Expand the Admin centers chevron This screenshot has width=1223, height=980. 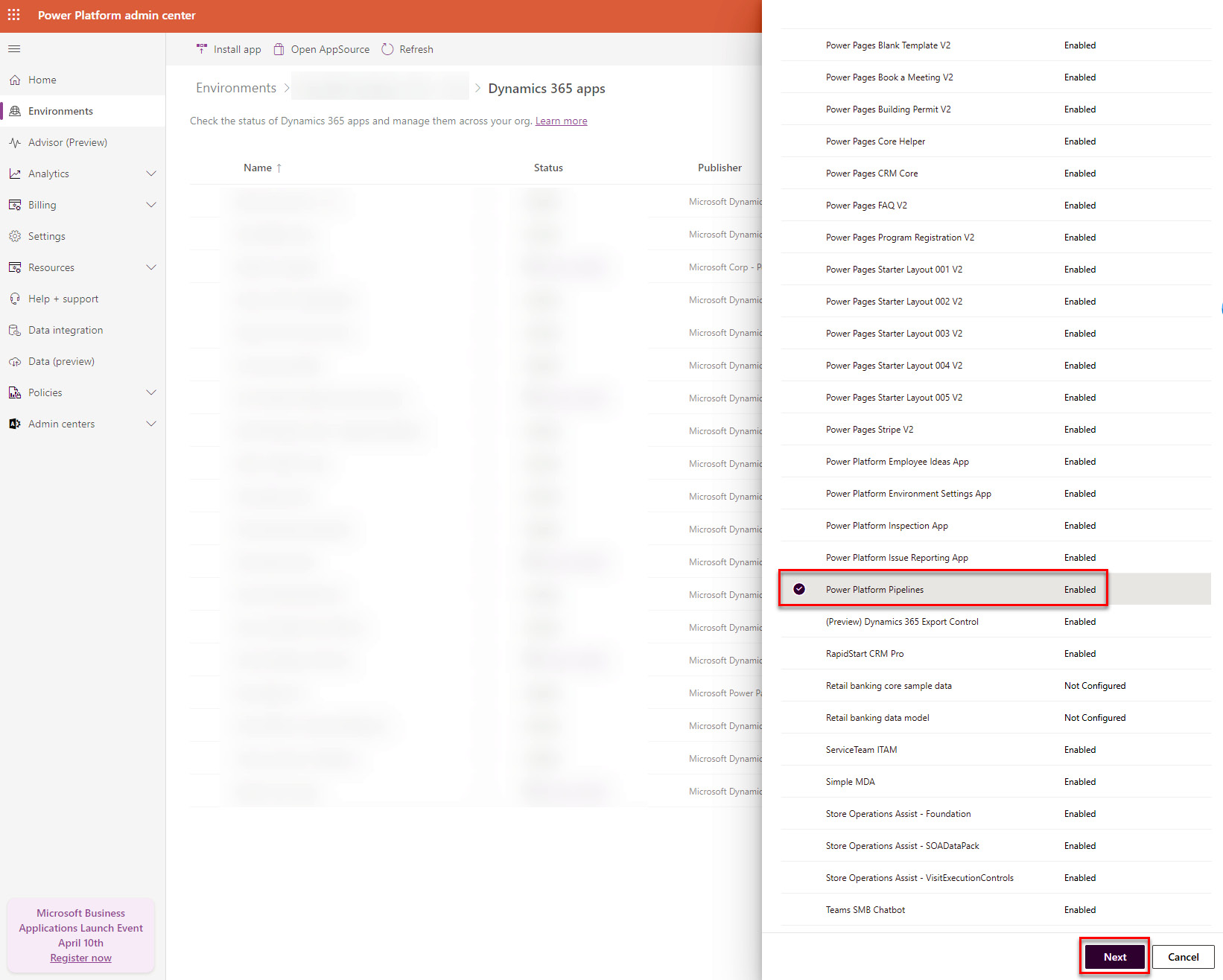(x=151, y=424)
